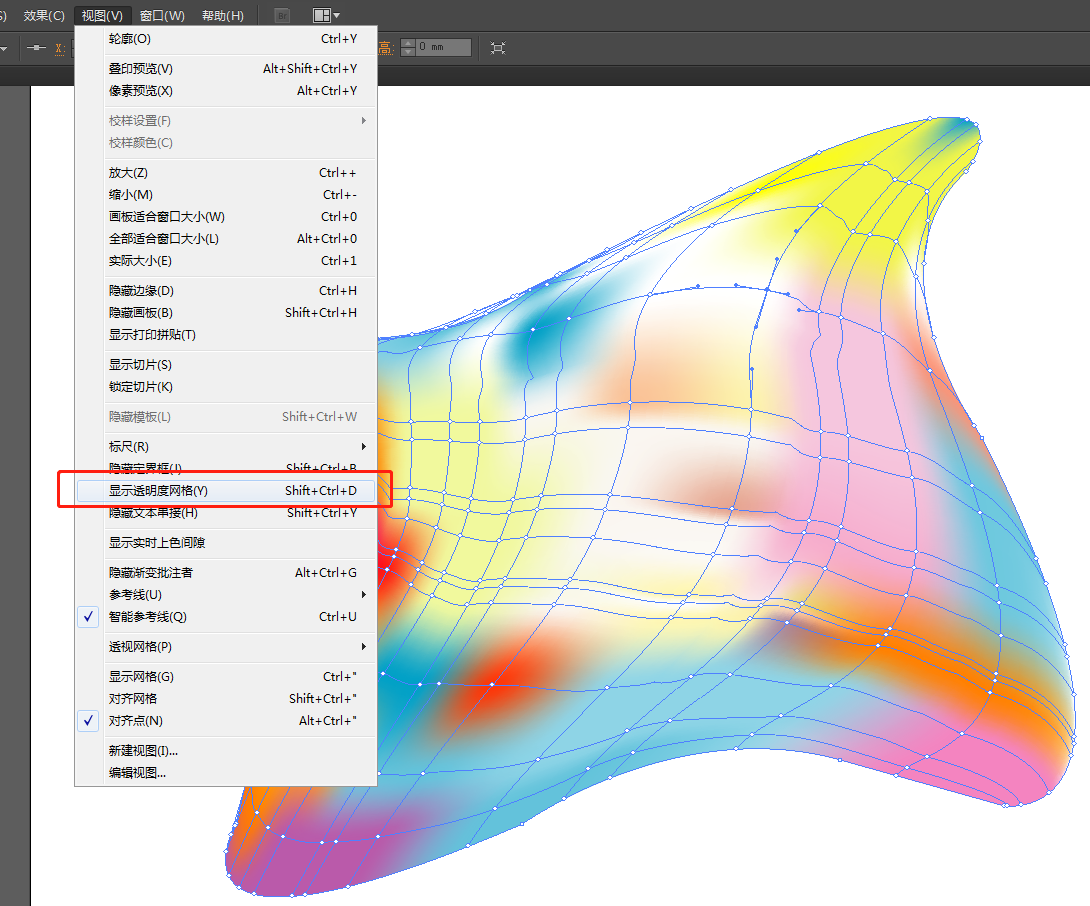Expand the 校样设置(F) submenu arrow
Viewport: 1090px width, 906px height.
[x=364, y=120]
